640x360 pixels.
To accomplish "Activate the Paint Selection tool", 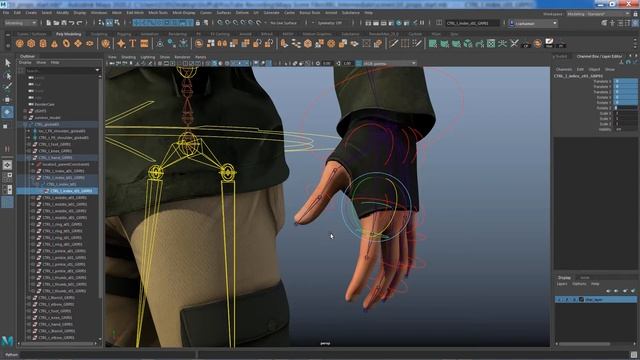I will (x=7, y=87).
